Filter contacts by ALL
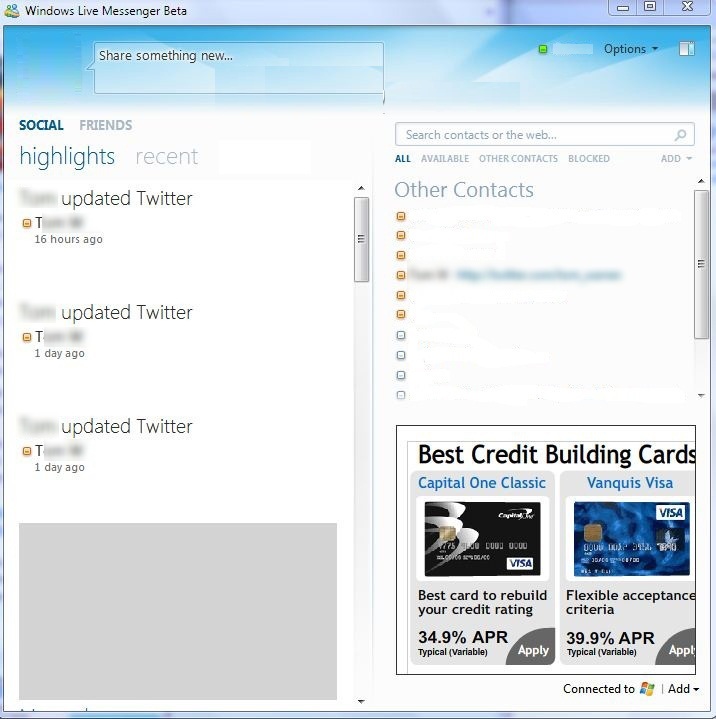This screenshot has width=716, height=719. click(x=402, y=159)
